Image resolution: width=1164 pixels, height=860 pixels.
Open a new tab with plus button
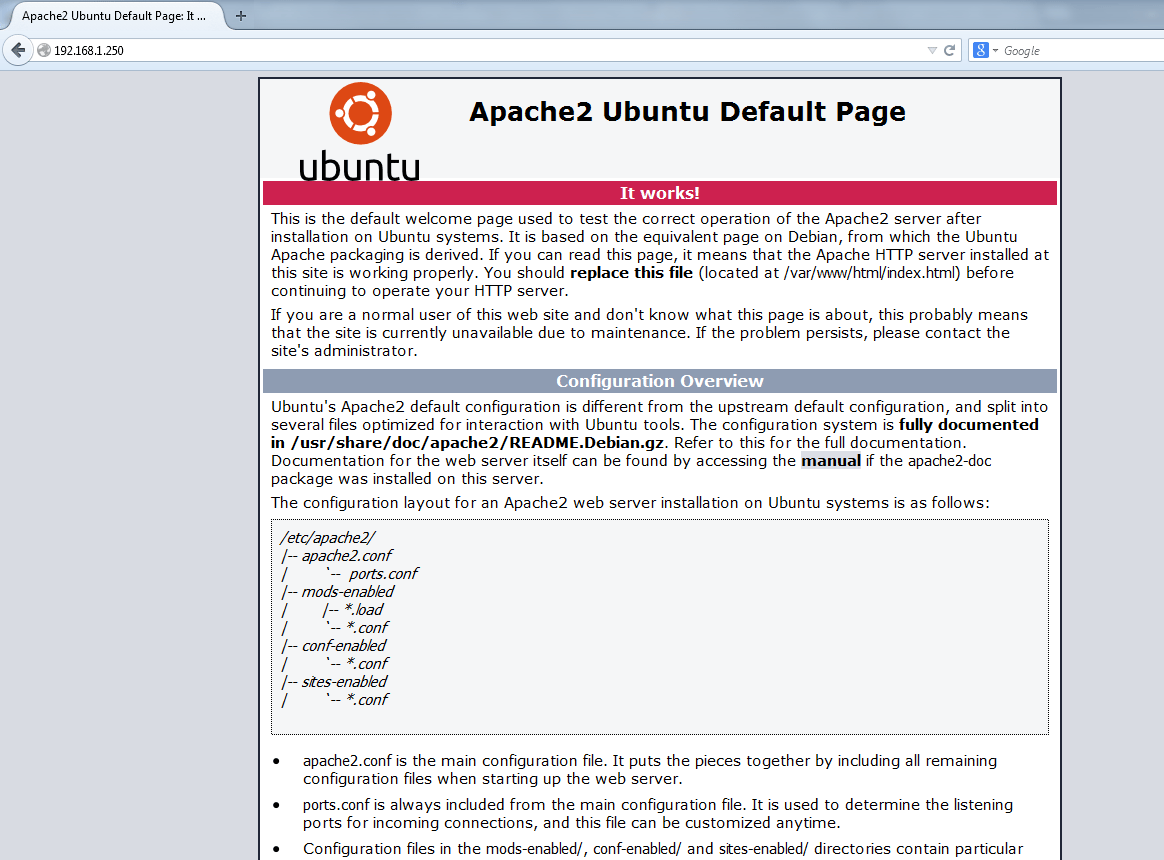tap(241, 16)
